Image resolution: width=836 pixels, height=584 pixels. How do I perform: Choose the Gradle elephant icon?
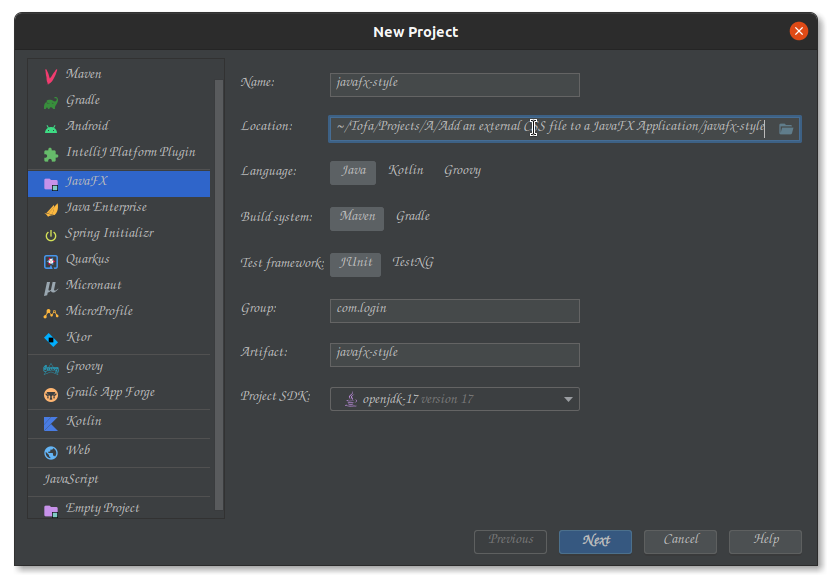coord(51,102)
